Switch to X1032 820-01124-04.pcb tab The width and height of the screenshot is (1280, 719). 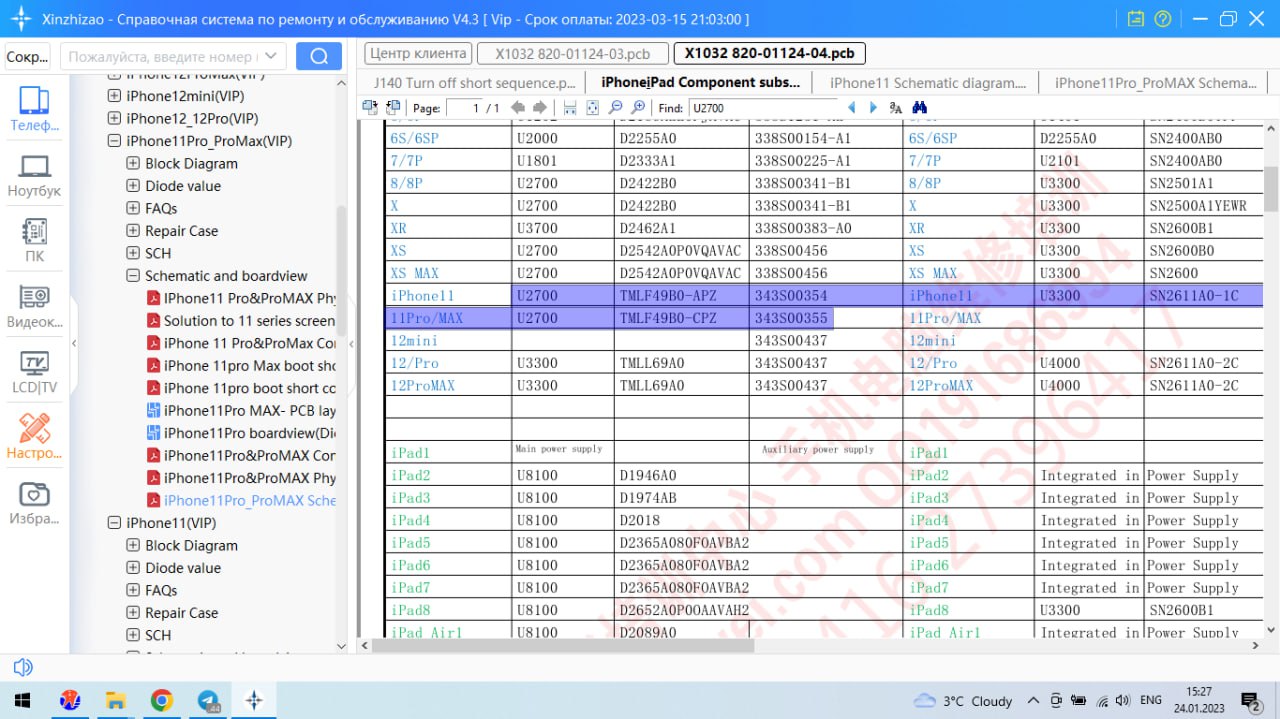coord(770,54)
